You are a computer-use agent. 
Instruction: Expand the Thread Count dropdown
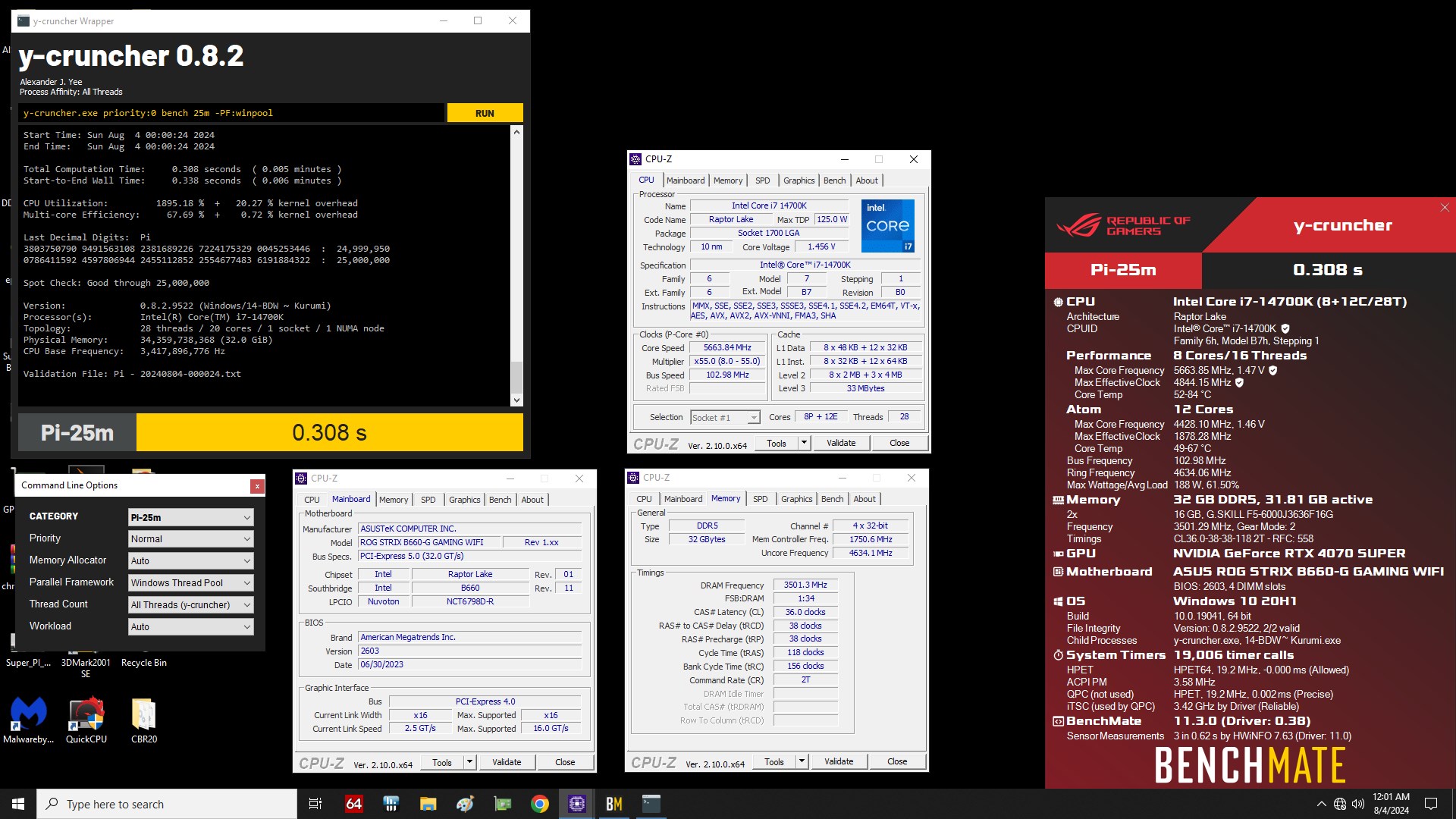pyautogui.click(x=190, y=605)
